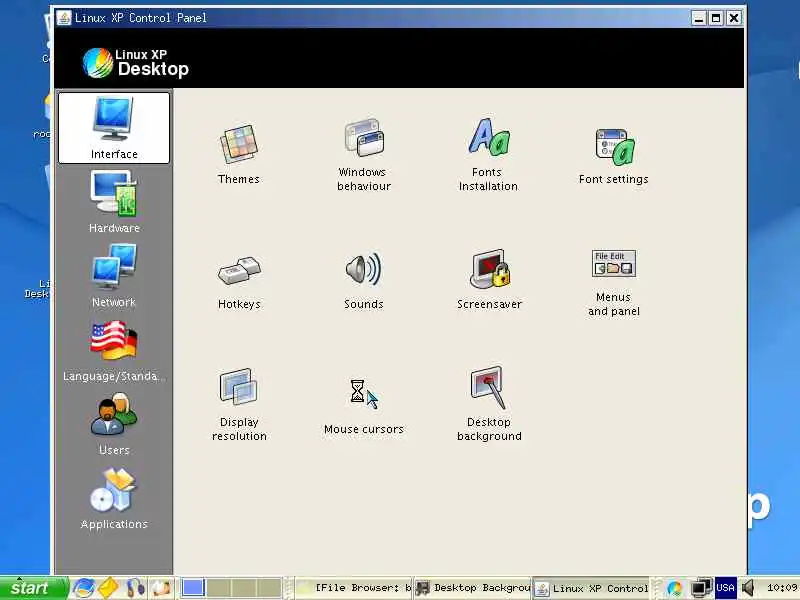Open the headphones quick launch icon
The image size is (800, 600).
pyautogui.click(x=135, y=588)
